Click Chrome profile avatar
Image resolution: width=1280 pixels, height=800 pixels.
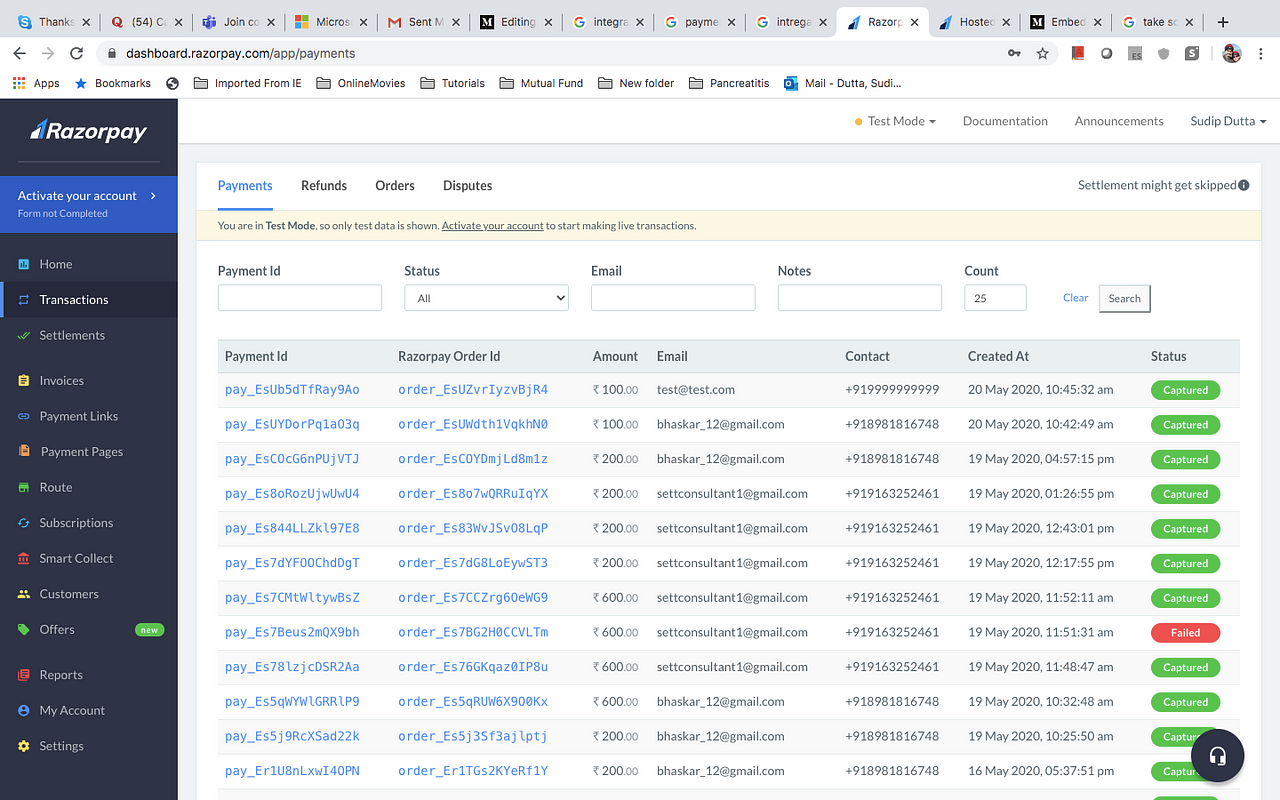tap(1232, 53)
